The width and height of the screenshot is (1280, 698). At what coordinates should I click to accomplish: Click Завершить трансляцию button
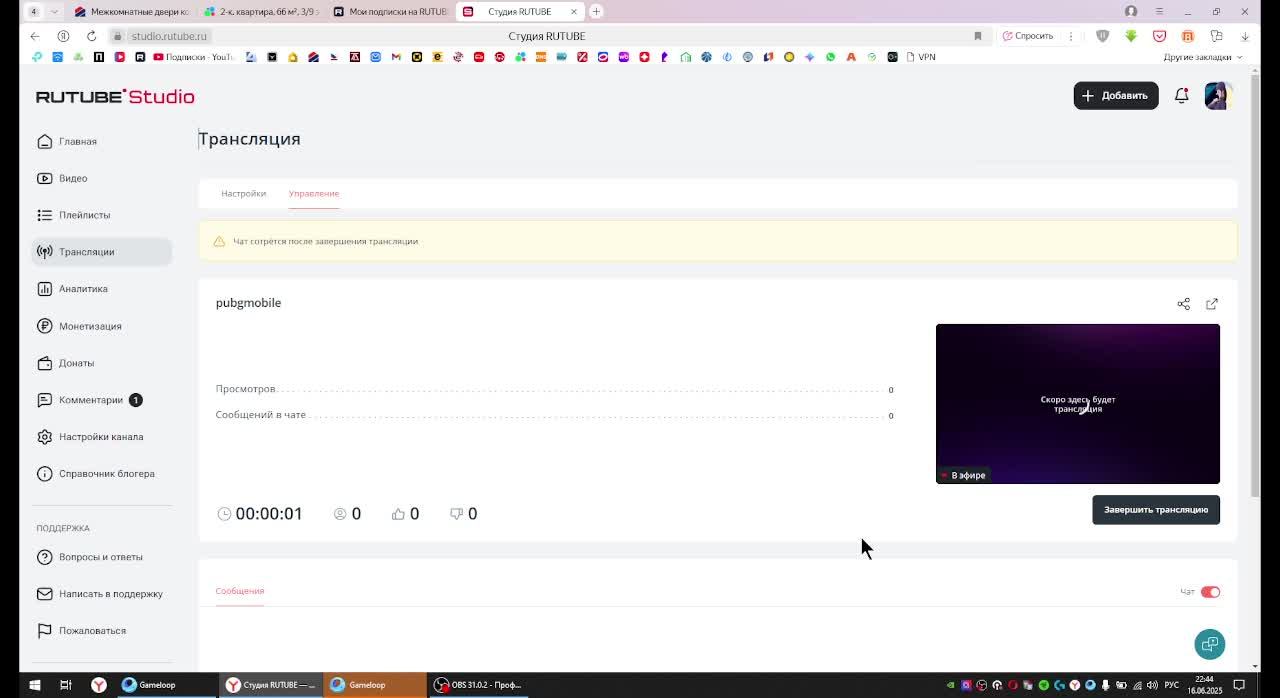tap(1156, 510)
